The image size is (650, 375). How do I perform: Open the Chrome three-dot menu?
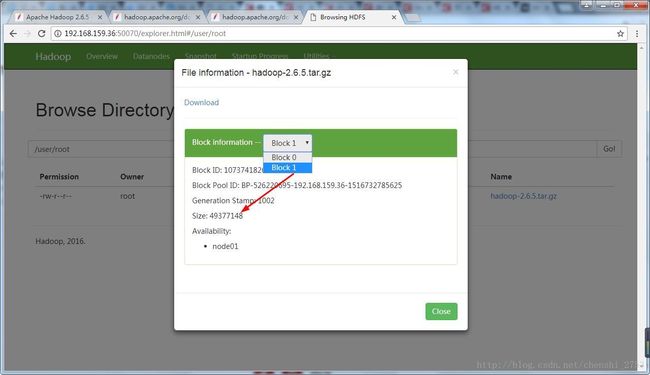click(637, 34)
